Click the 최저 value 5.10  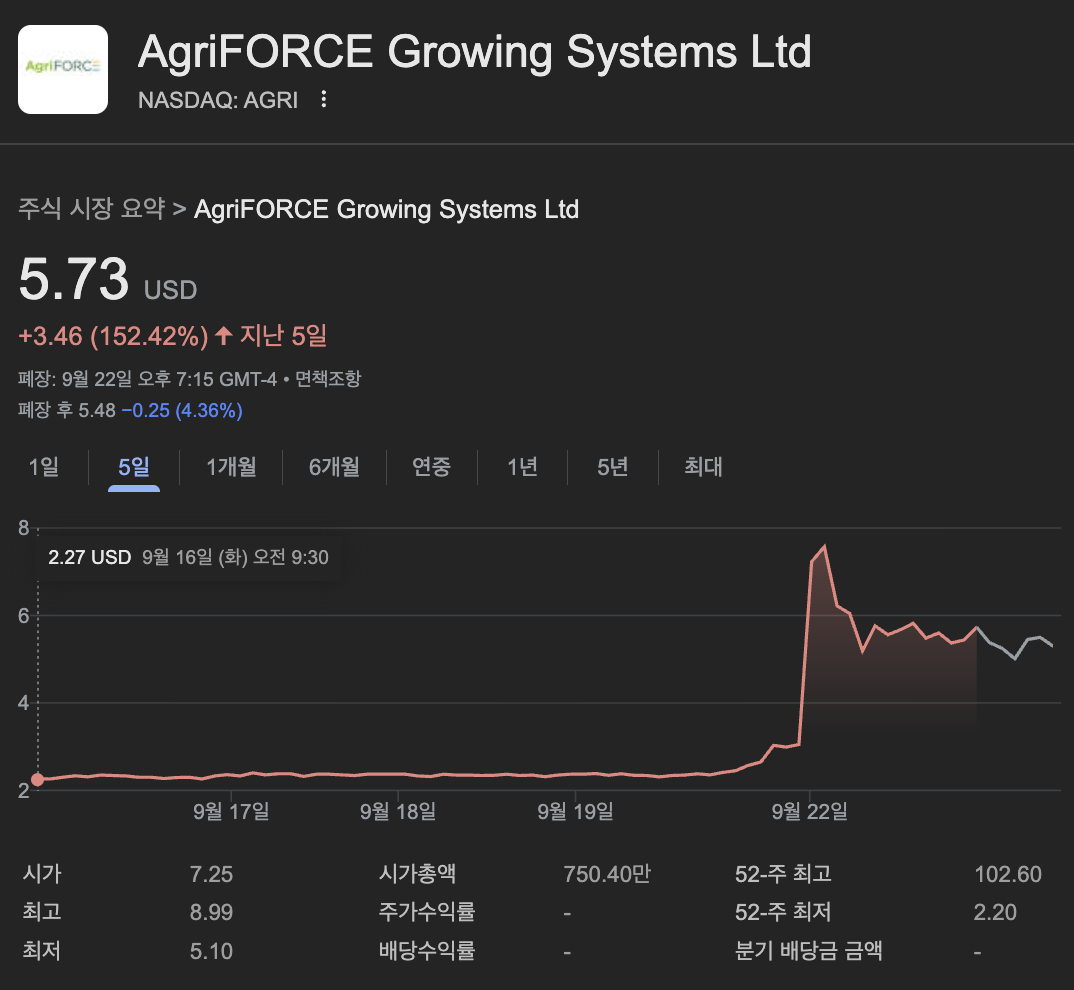[211, 951]
